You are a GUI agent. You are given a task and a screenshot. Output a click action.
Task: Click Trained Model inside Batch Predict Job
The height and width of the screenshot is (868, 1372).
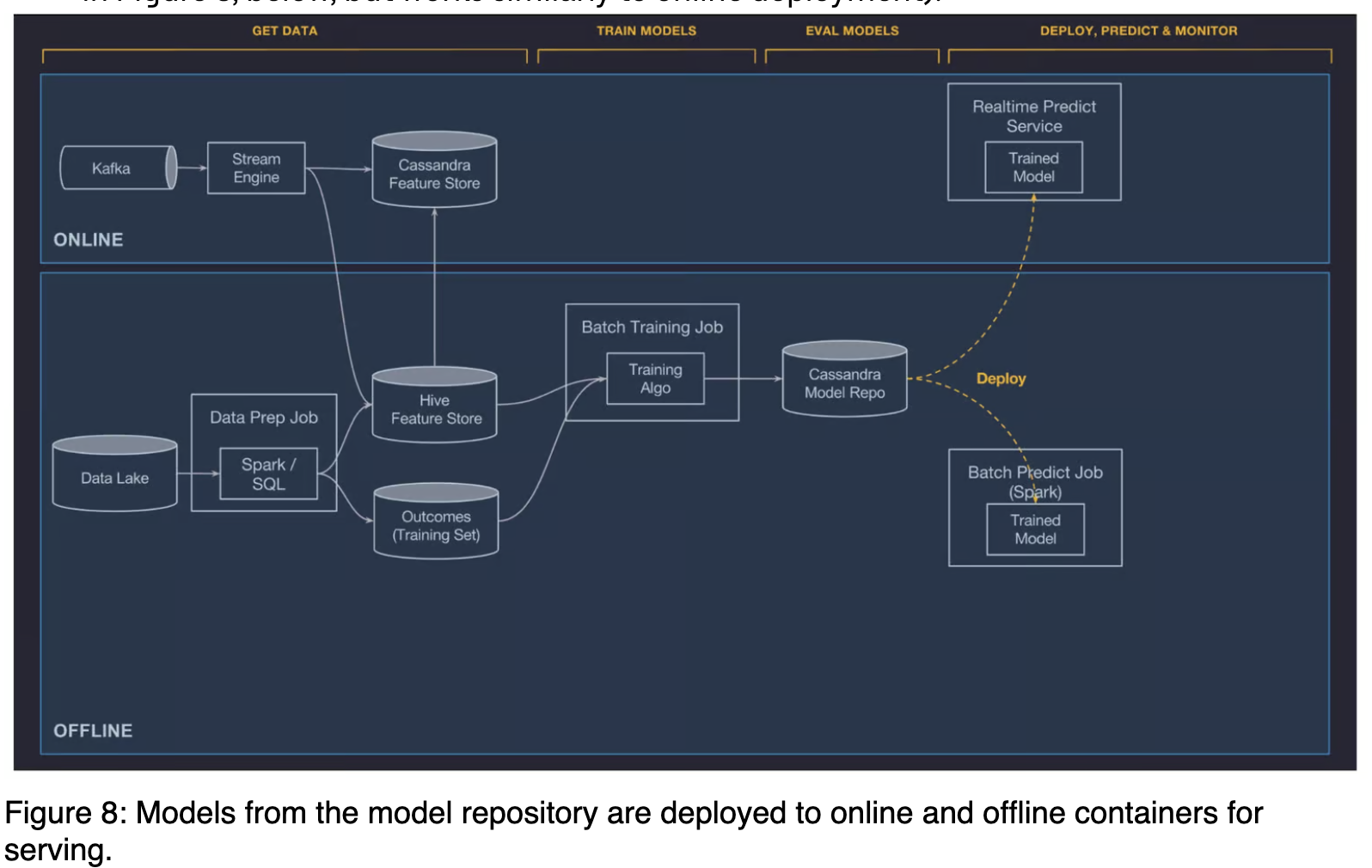click(x=1035, y=529)
